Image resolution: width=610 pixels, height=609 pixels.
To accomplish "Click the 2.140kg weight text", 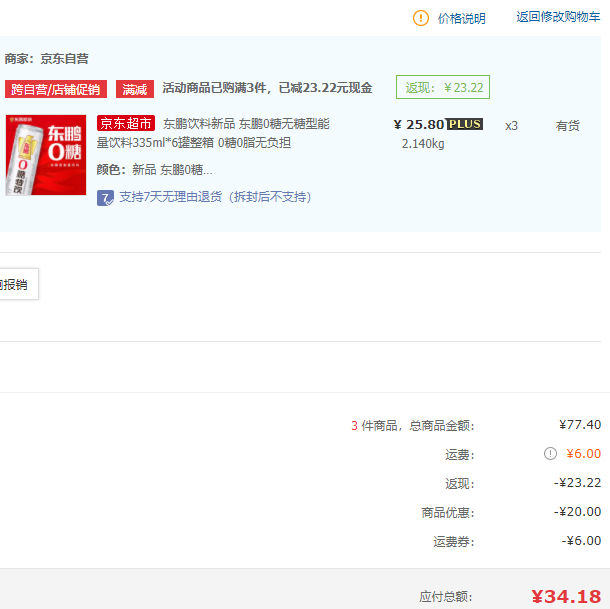I will tap(423, 144).
